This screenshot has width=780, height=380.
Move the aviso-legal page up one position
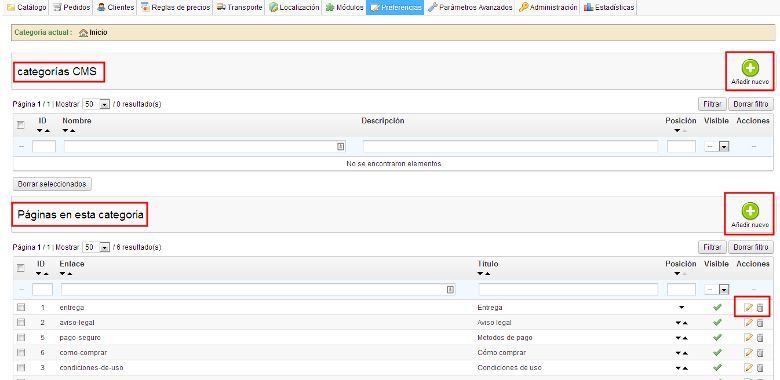click(685, 323)
